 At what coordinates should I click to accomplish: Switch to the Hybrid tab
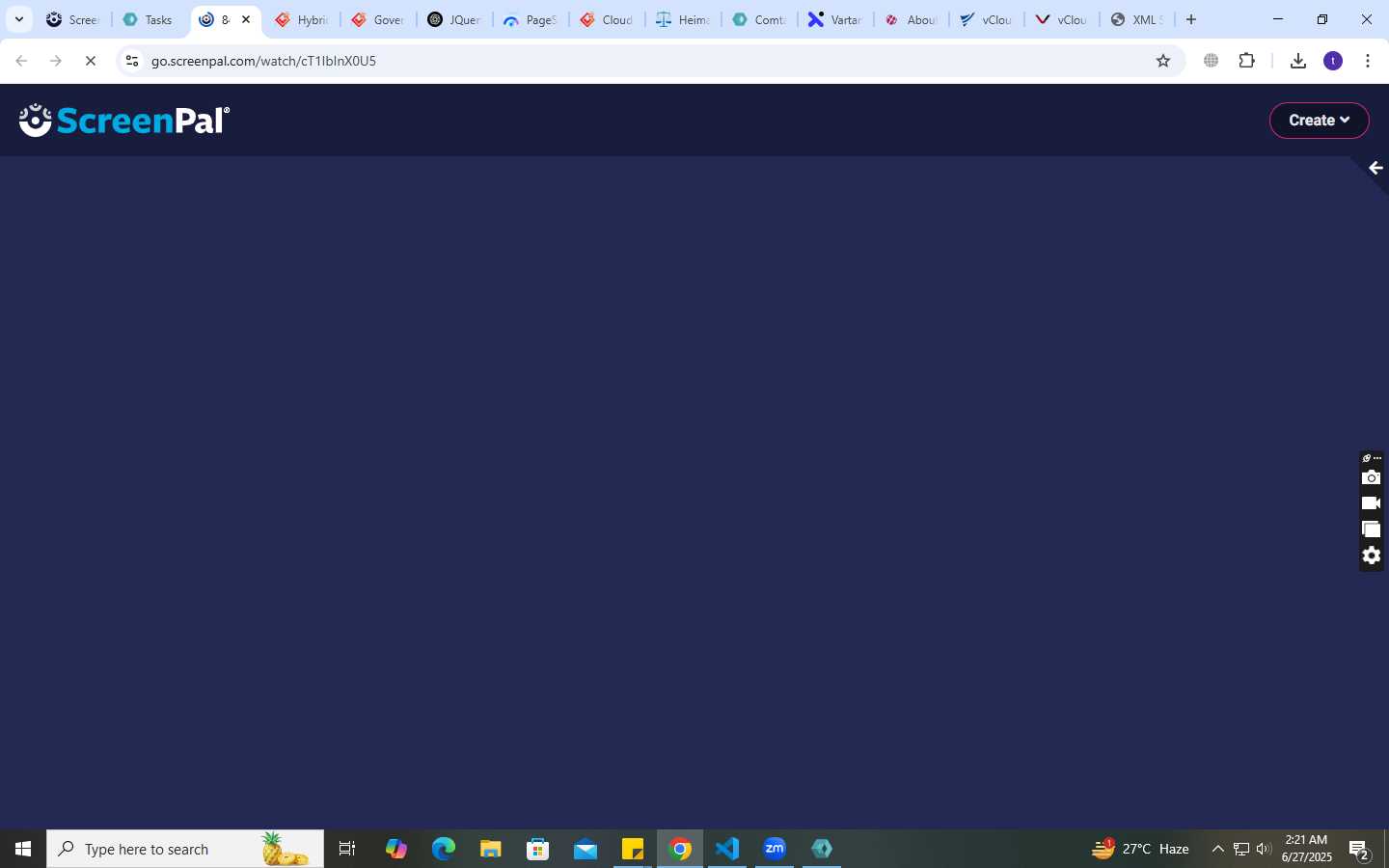[x=302, y=19]
